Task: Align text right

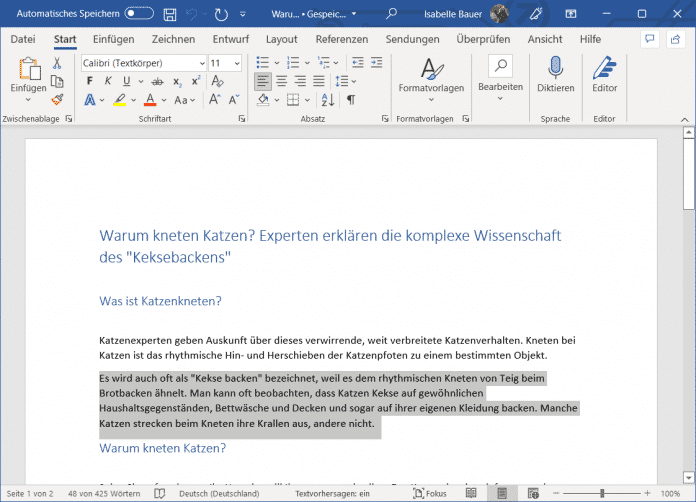Action: pyautogui.click(x=300, y=81)
